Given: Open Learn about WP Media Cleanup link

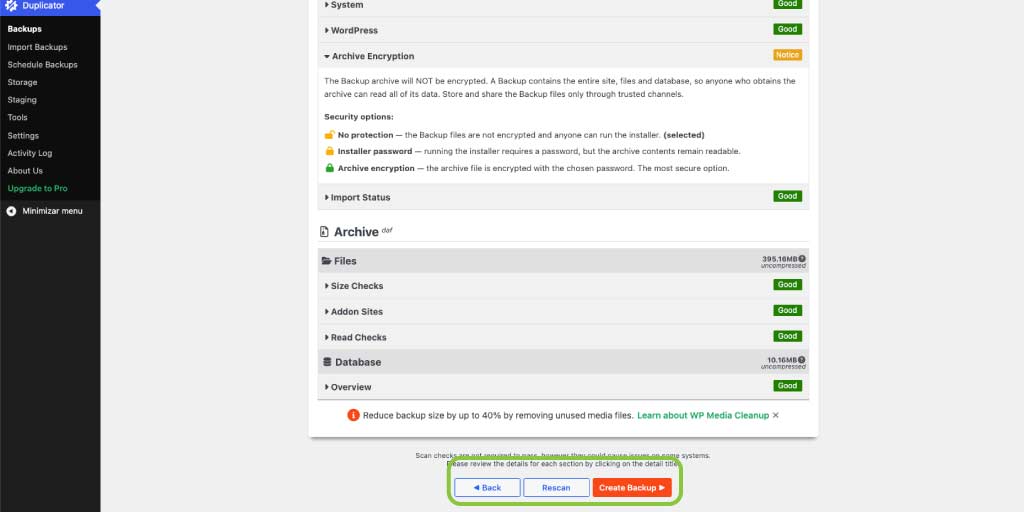Looking at the screenshot, I should 703,415.
